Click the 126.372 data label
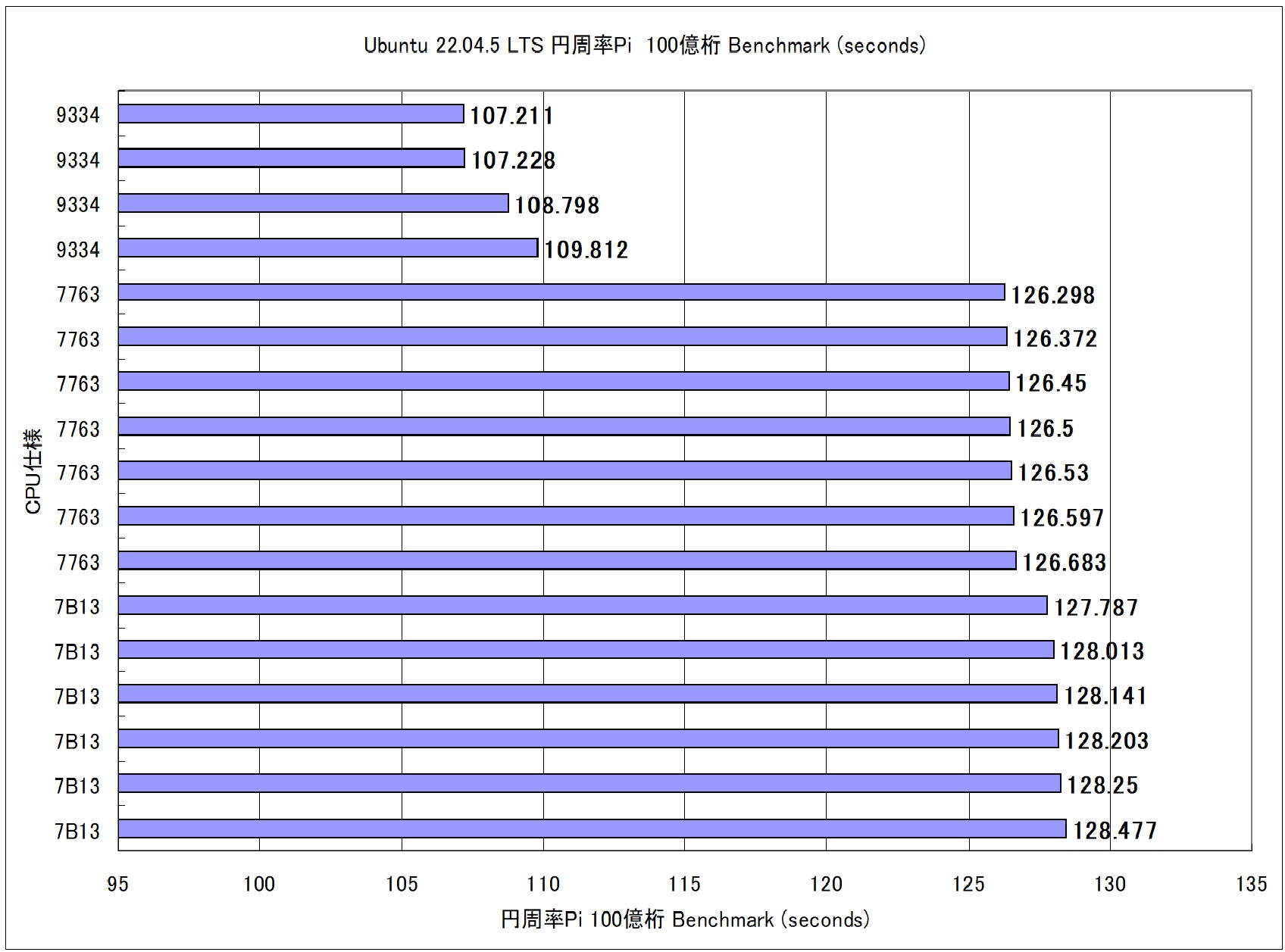The image size is (1285, 952). point(1055,339)
